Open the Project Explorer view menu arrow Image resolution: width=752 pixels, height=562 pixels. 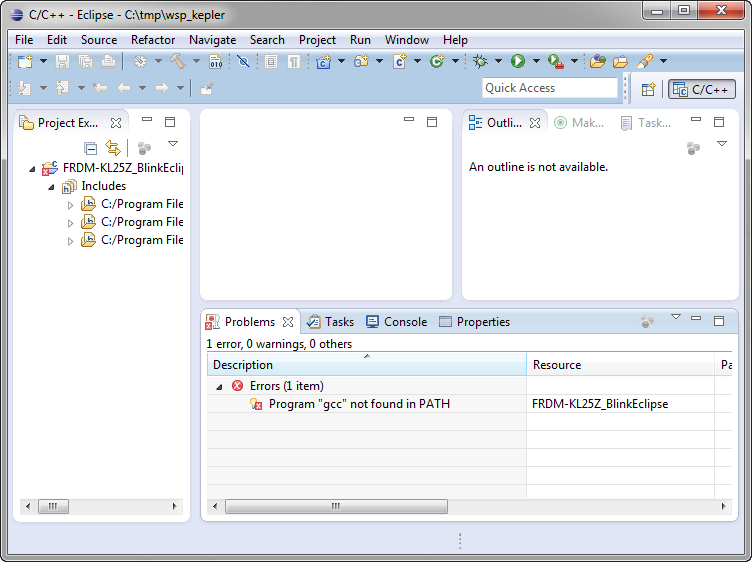tap(172, 145)
